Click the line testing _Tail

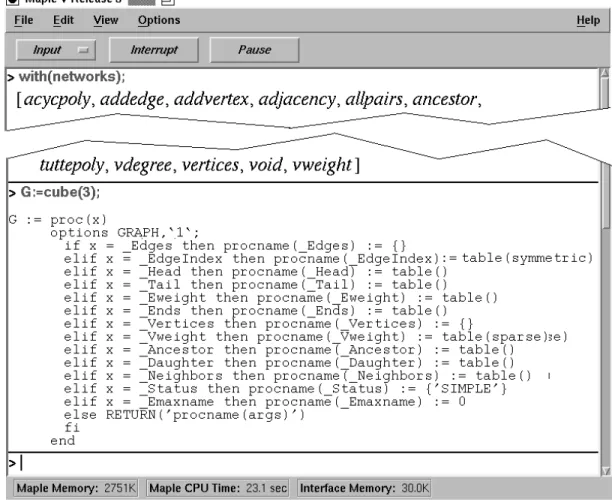[256, 285]
